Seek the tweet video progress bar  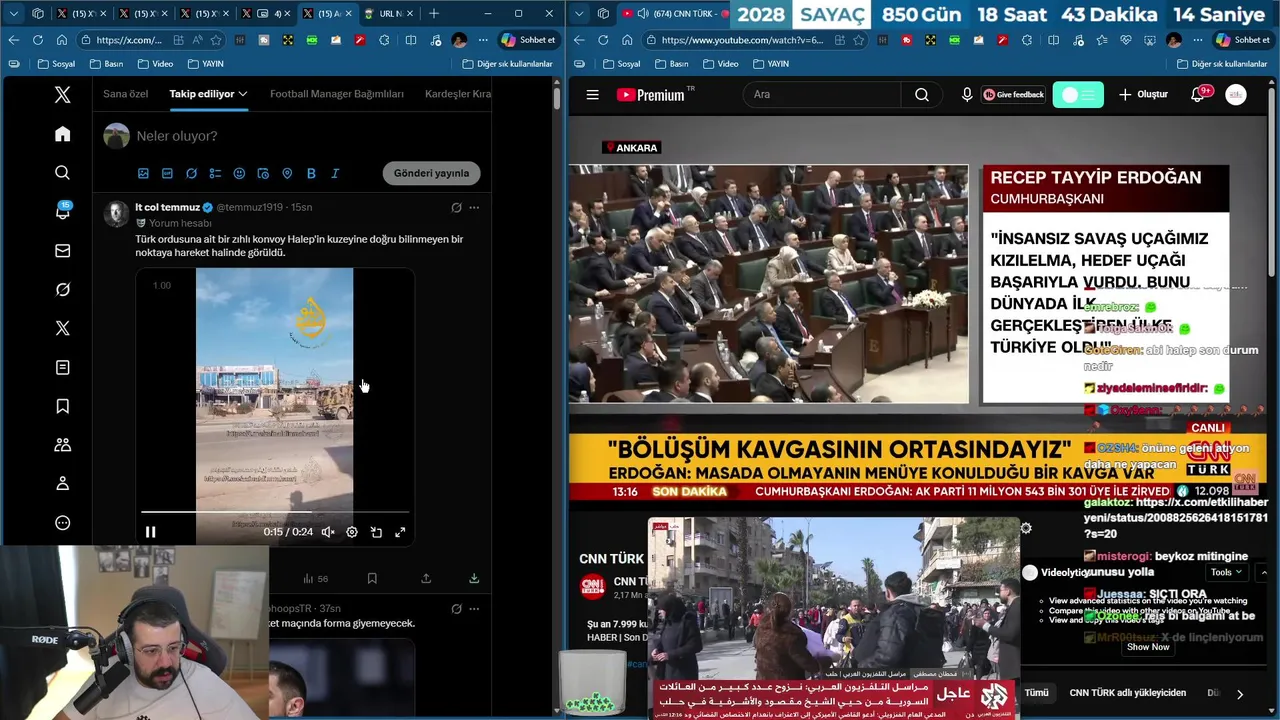pyautogui.click(x=275, y=512)
